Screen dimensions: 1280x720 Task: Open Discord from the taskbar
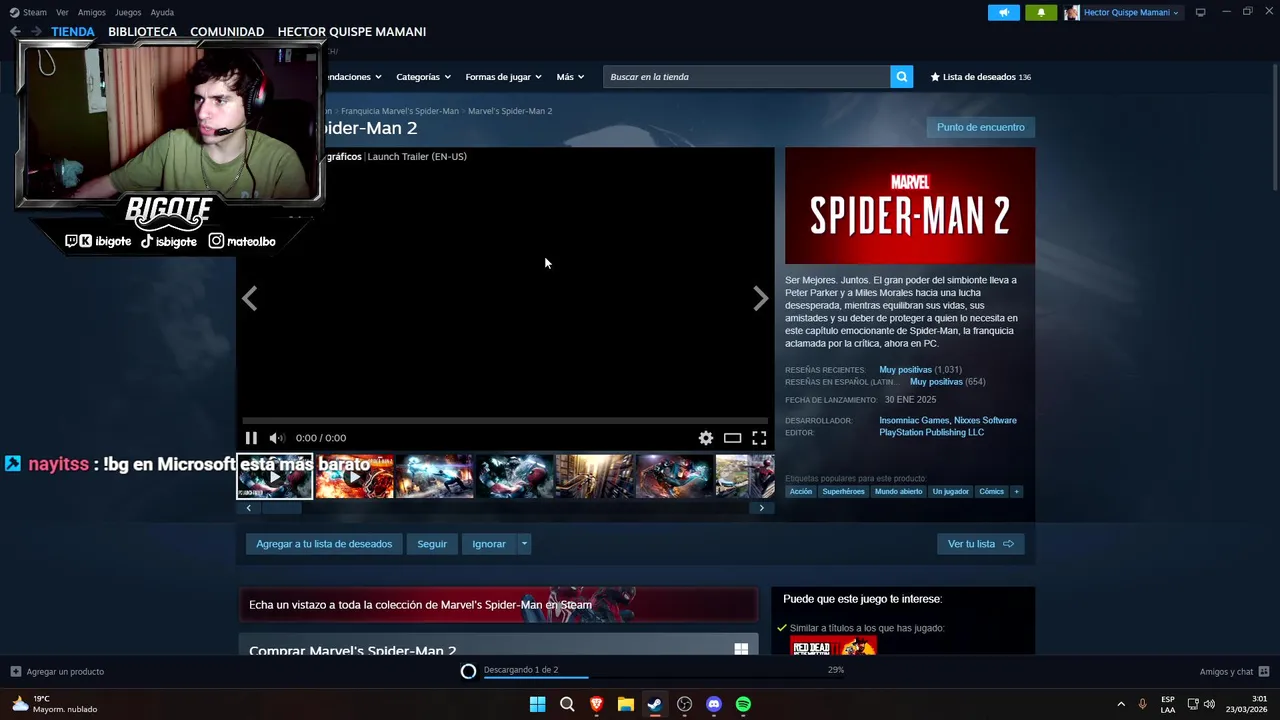point(713,704)
